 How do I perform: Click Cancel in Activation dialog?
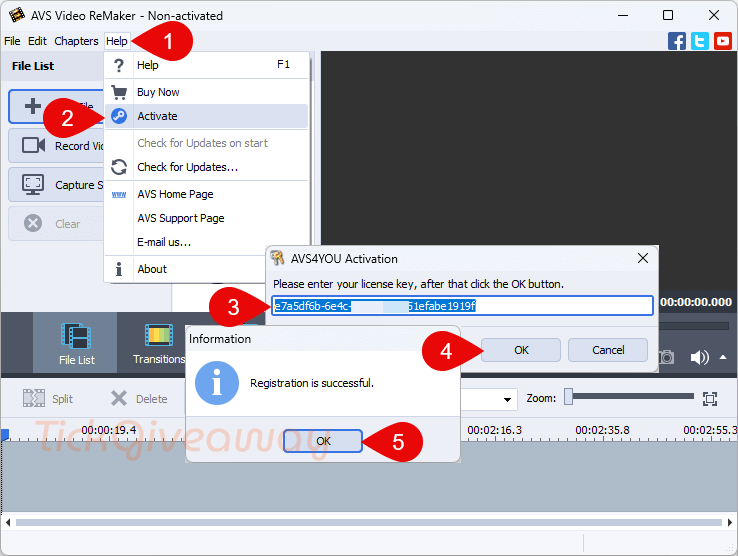[608, 350]
